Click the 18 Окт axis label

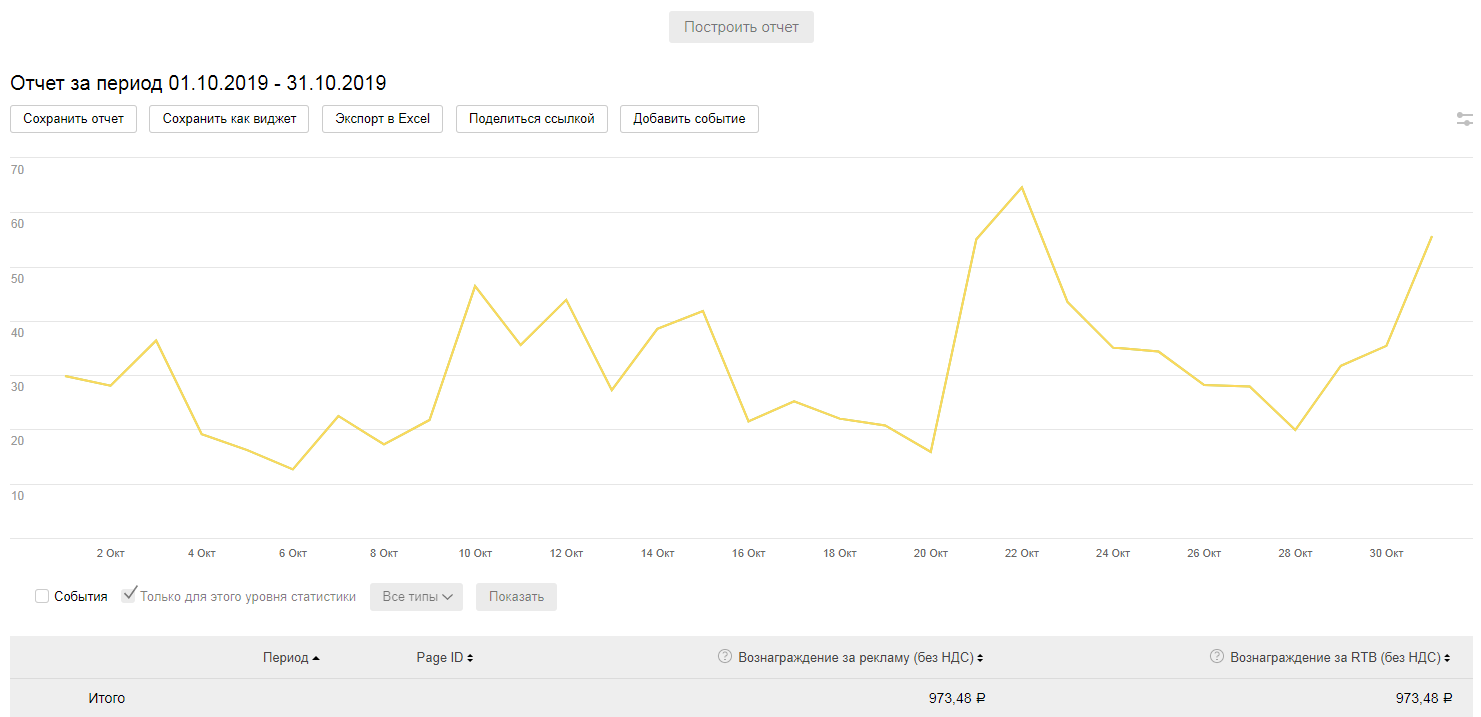(x=840, y=553)
